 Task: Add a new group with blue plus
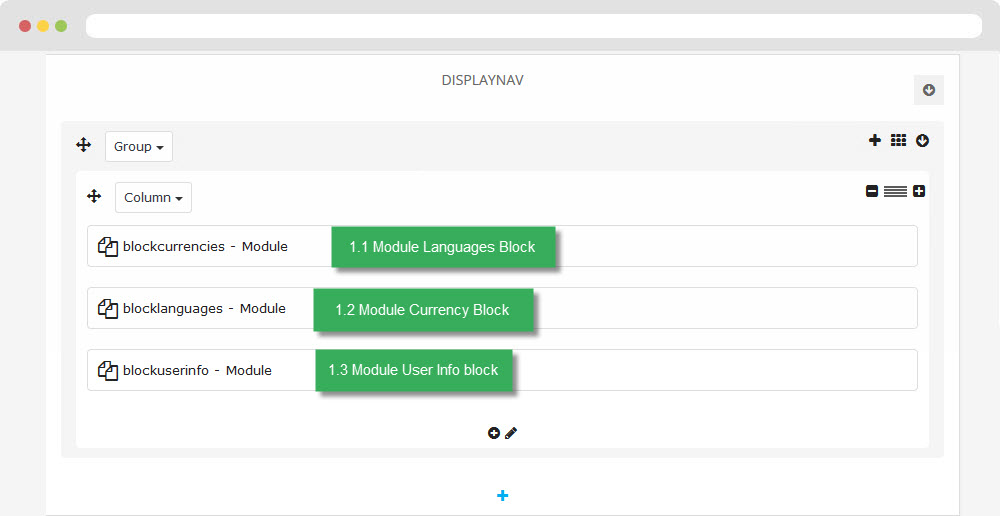[503, 496]
